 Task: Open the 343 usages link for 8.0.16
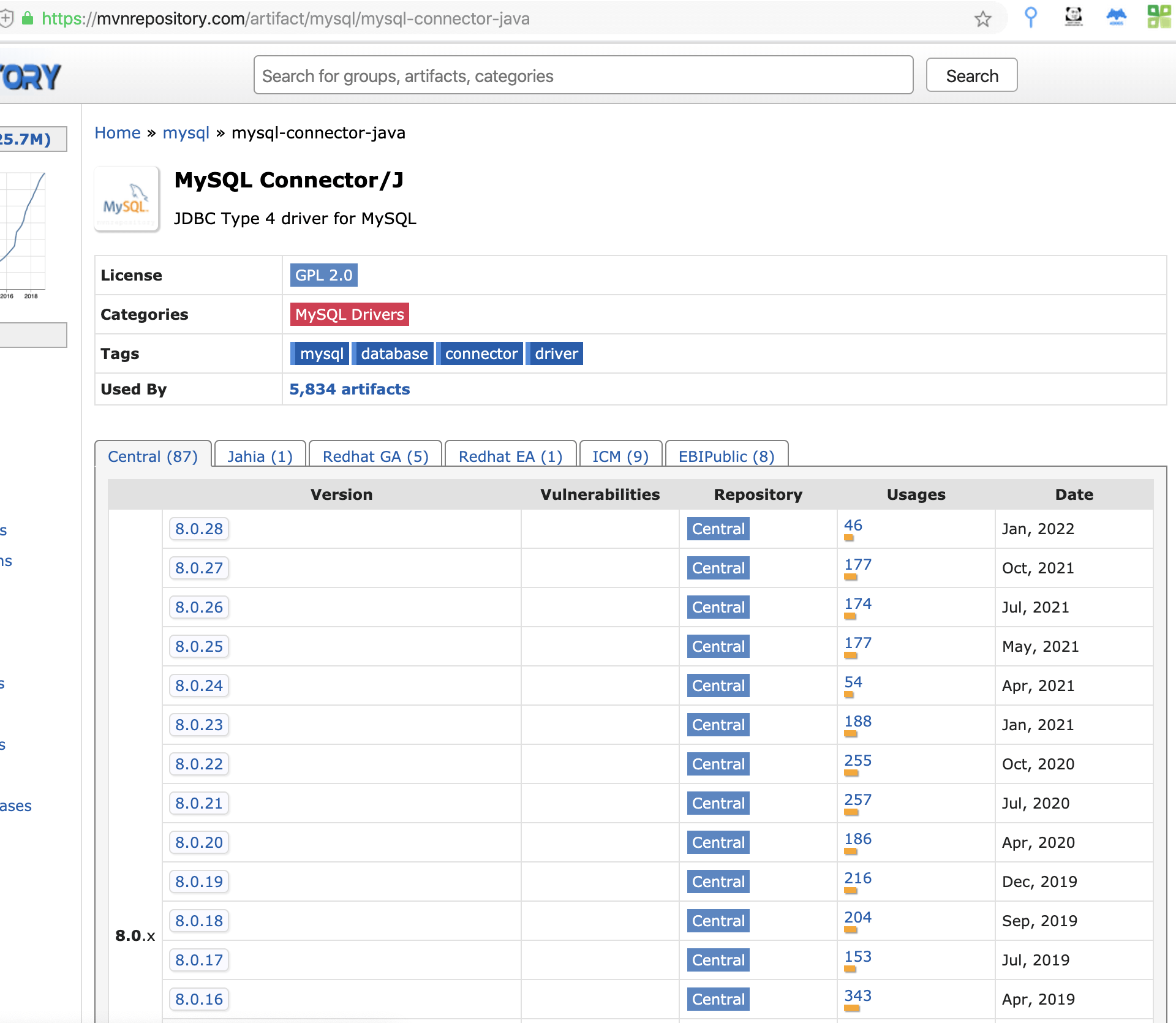(x=858, y=996)
